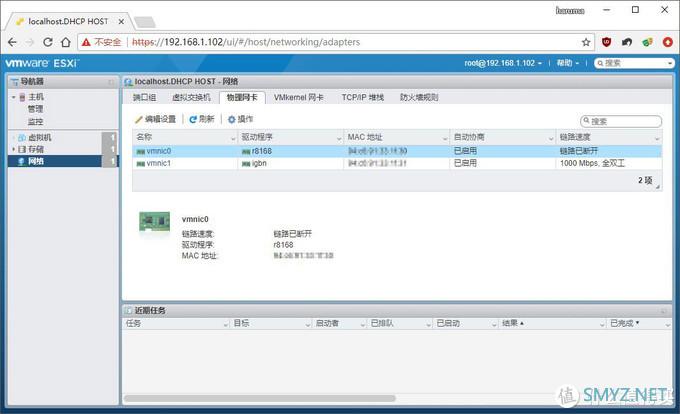
Task: Open the monitor item under host
Action: [36, 122]
